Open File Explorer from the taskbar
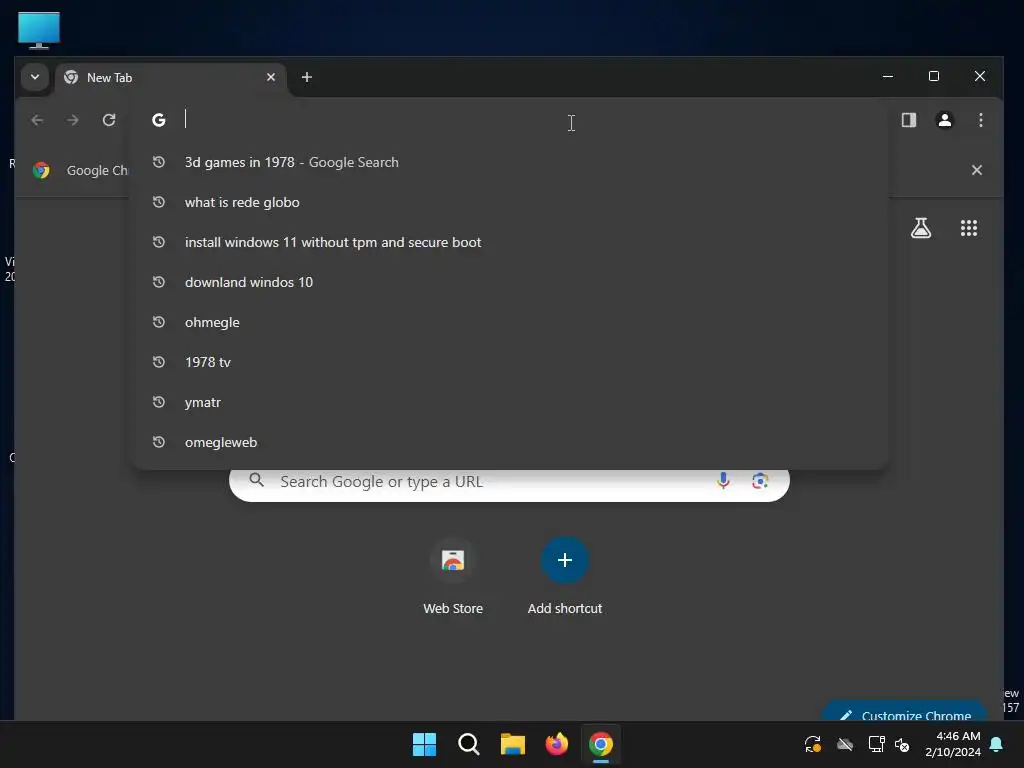This screenshot has height=768, width=1024. pyautogui.click(x=513, y=744)
